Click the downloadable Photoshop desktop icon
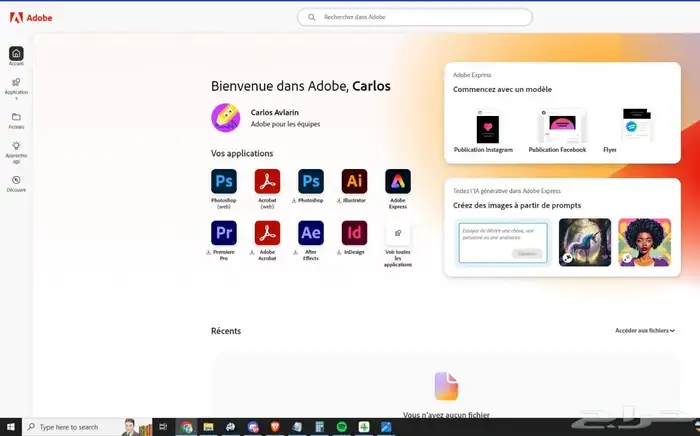 click(311, 181)
